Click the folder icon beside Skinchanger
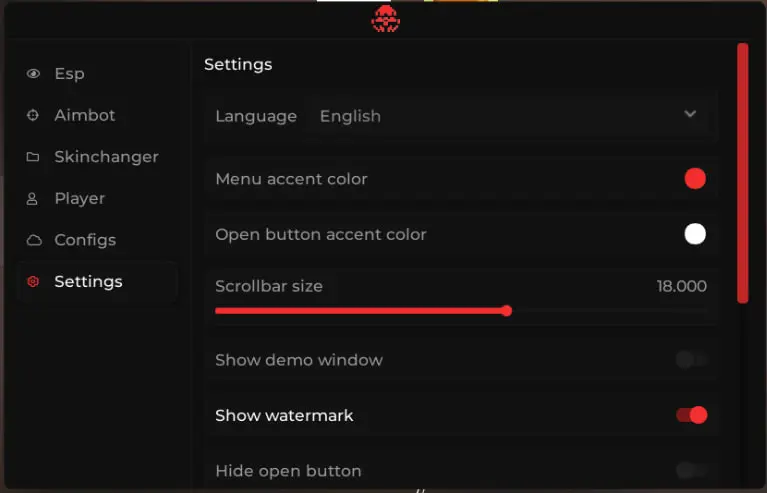The height and width of the screenshot is (493, 767). pyautogui.click(x=33, y=157)
